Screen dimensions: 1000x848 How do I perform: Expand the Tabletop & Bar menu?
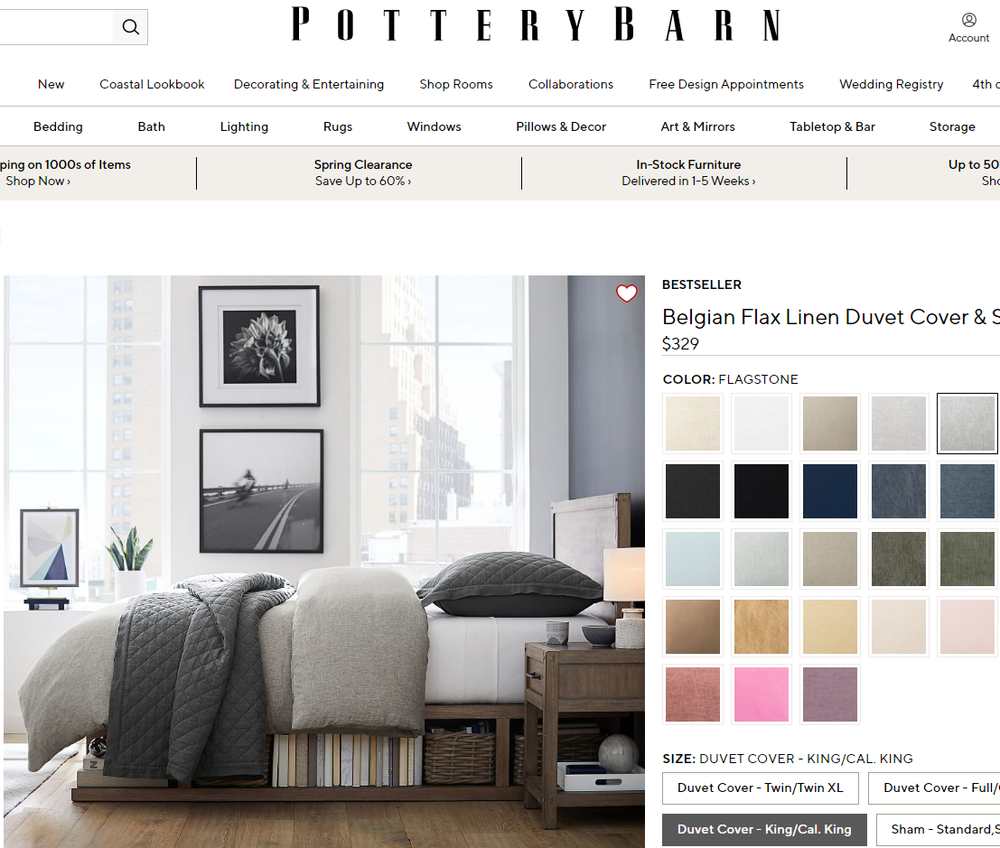tap(832, 127)
